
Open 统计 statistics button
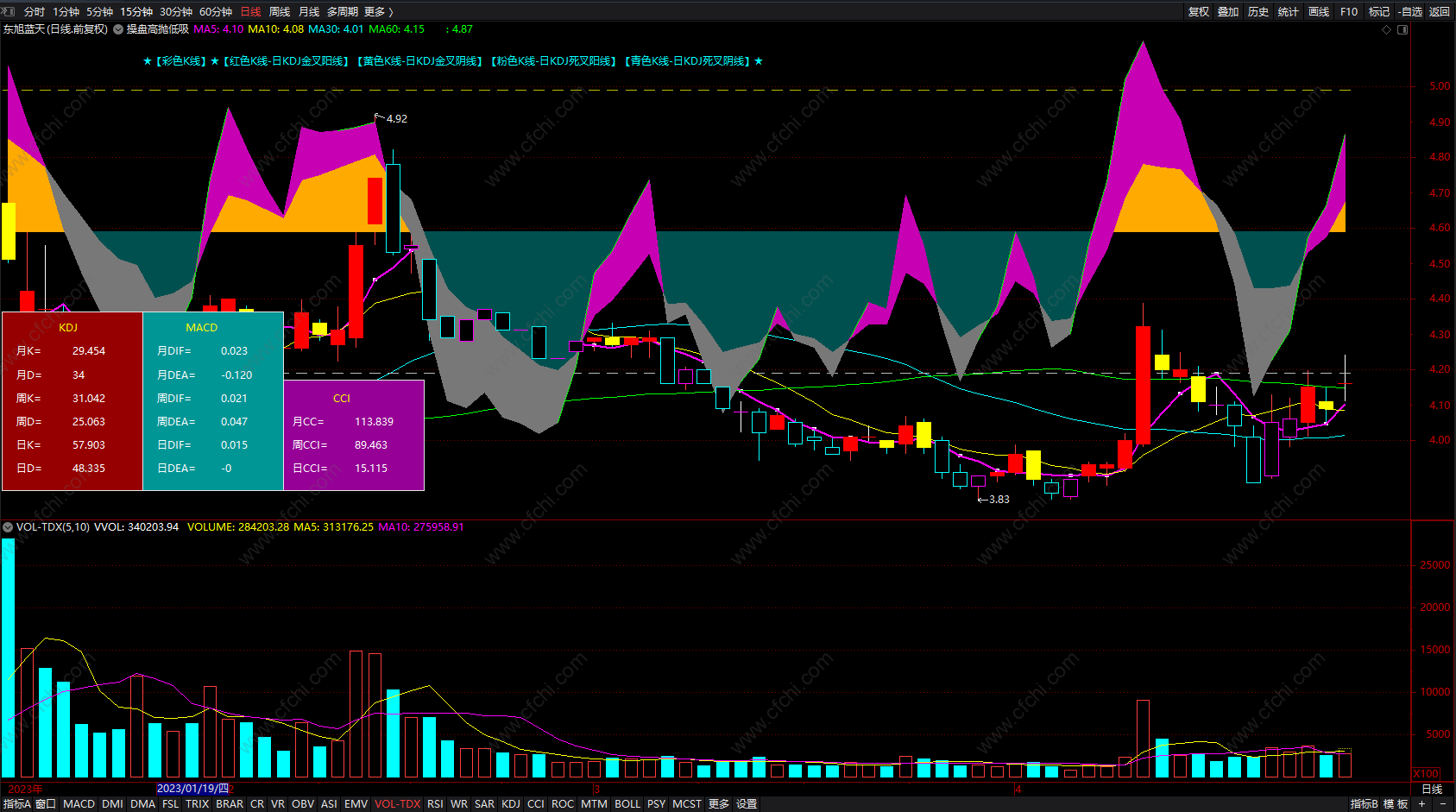[1289, 12]
